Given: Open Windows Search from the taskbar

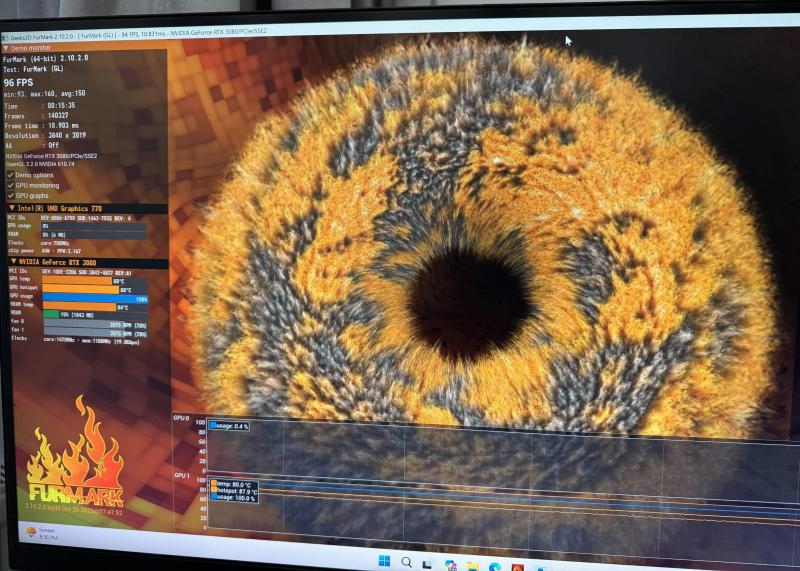Looking at the screenshot, I should pyautogui.click(x=406, y=562).
